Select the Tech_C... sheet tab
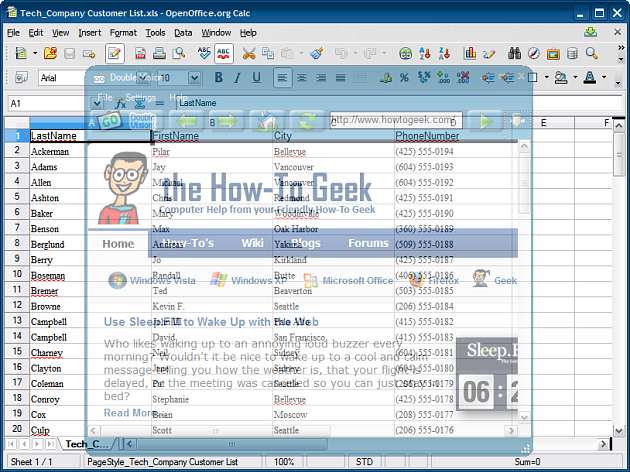This screenshot has height=472, width=630. (87, 443)
